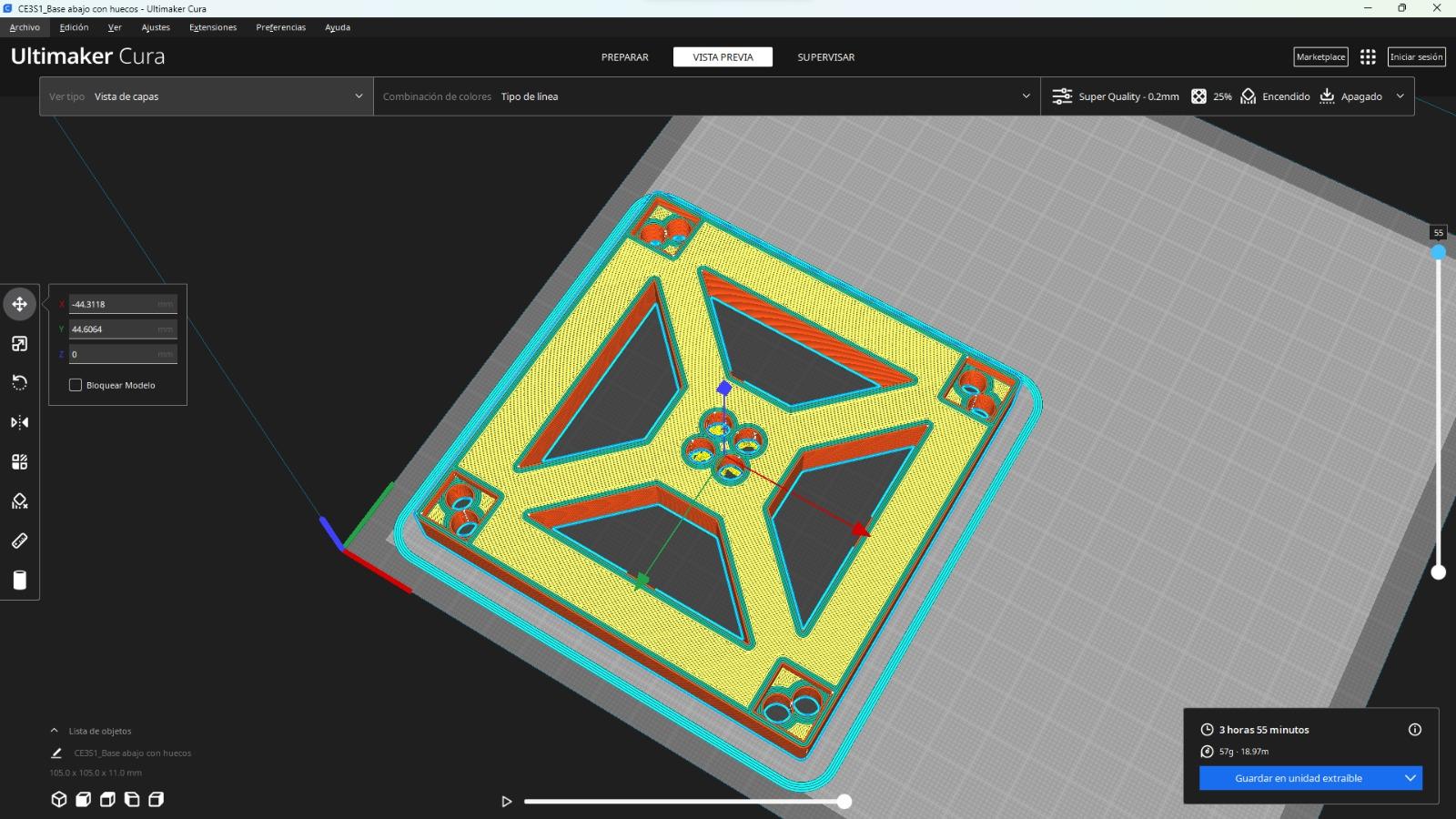Enable the Bloquear Modelo checkbox
The height and width of the screenshot is (819, 1456).
click(x=76, y=386)
